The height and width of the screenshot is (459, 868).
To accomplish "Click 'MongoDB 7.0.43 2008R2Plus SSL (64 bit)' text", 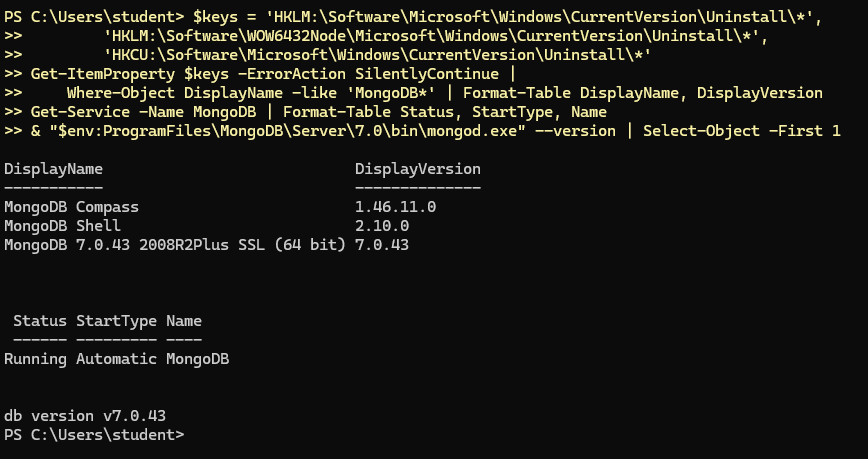I will coord(175,245).
